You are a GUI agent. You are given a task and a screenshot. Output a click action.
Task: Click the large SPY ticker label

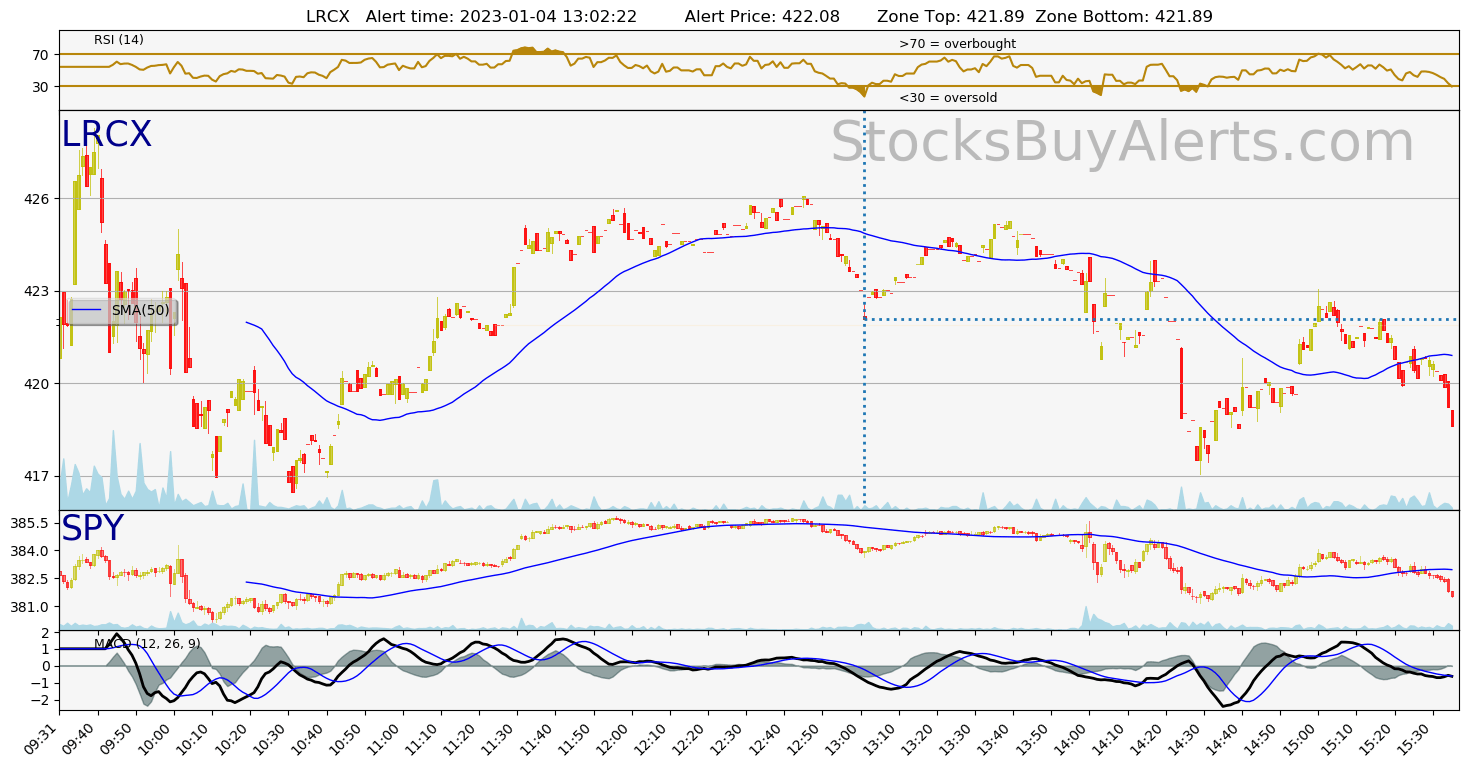[92, 529]
